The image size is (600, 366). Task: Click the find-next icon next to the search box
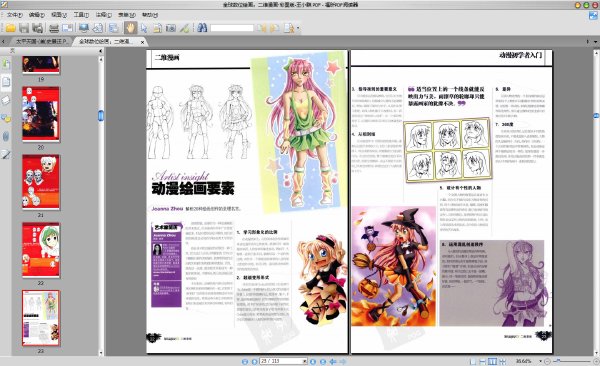(274, 28)
